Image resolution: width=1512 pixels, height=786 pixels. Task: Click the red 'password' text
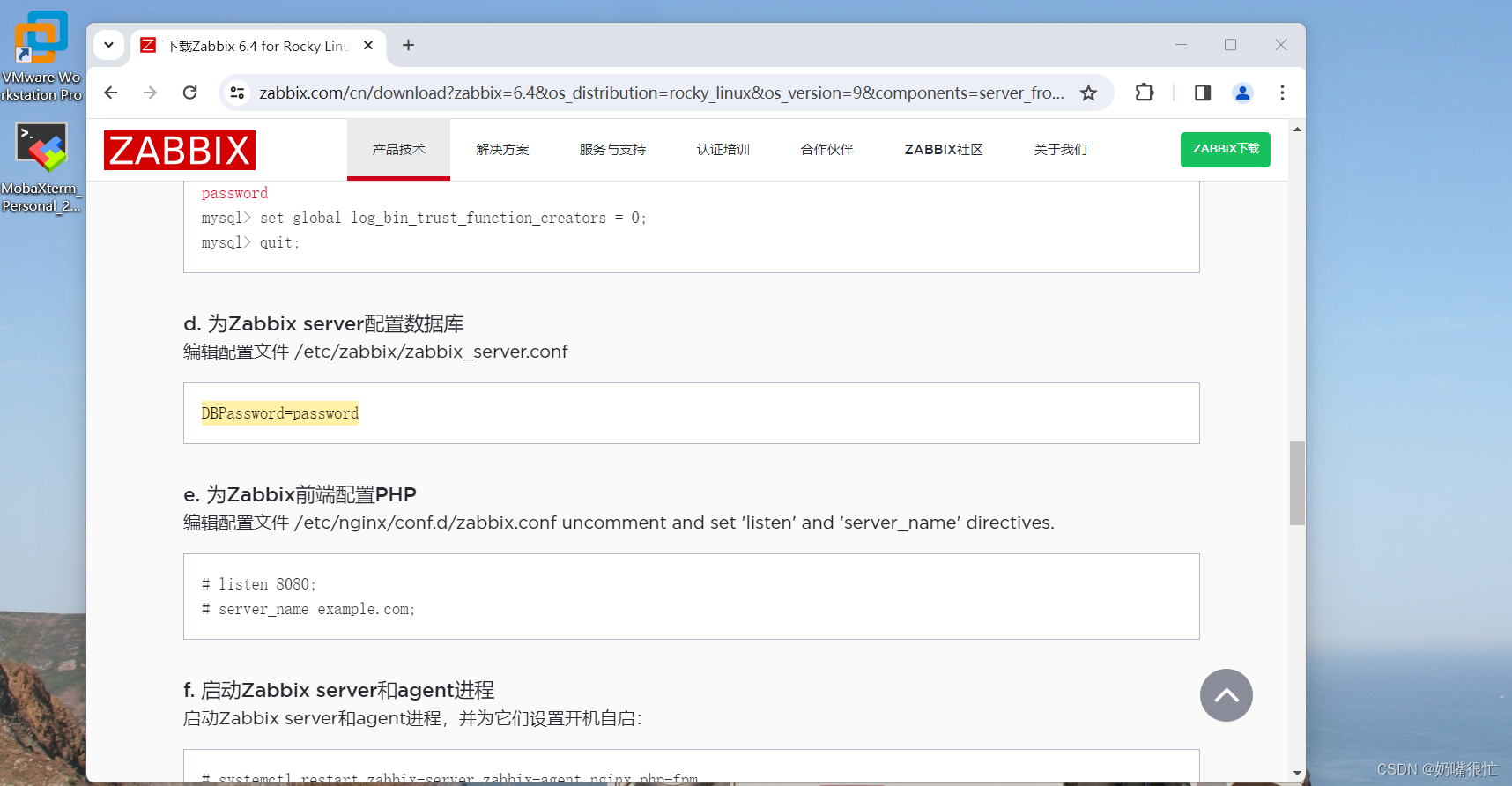tap(234, 193)
